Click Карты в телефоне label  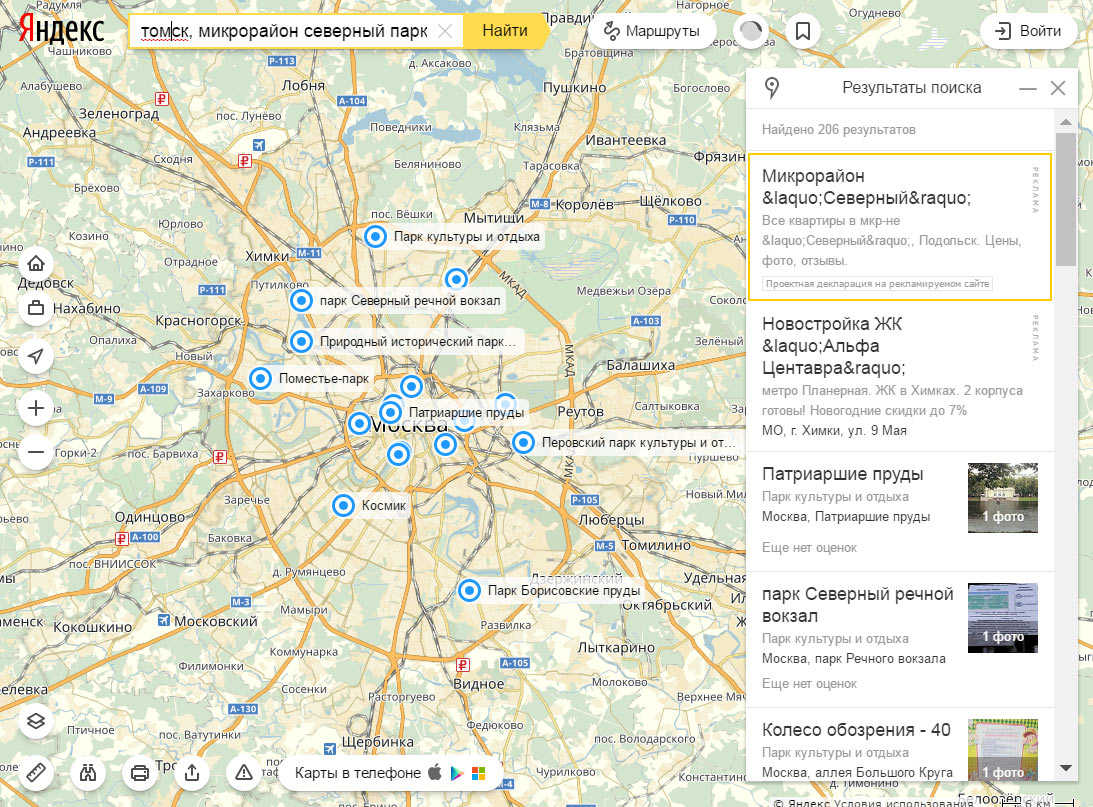[358, 773]
